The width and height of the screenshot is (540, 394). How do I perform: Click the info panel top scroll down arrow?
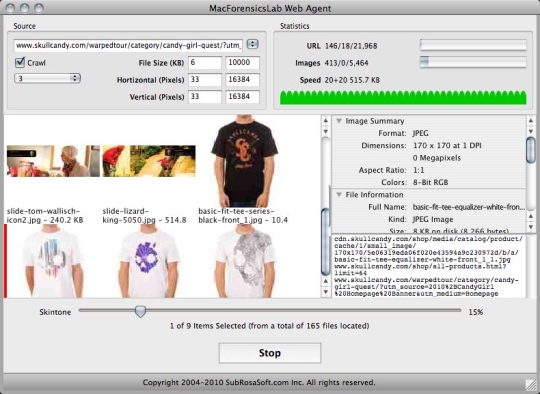pyautogui.click(x=531, y=132)
